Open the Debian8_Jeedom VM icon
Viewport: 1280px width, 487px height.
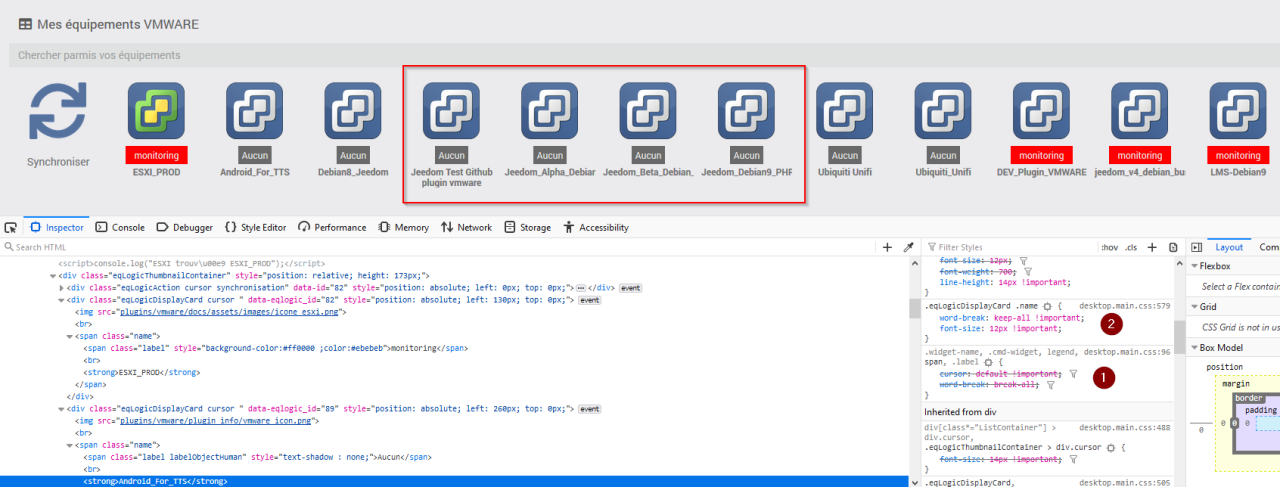[352, 110]
